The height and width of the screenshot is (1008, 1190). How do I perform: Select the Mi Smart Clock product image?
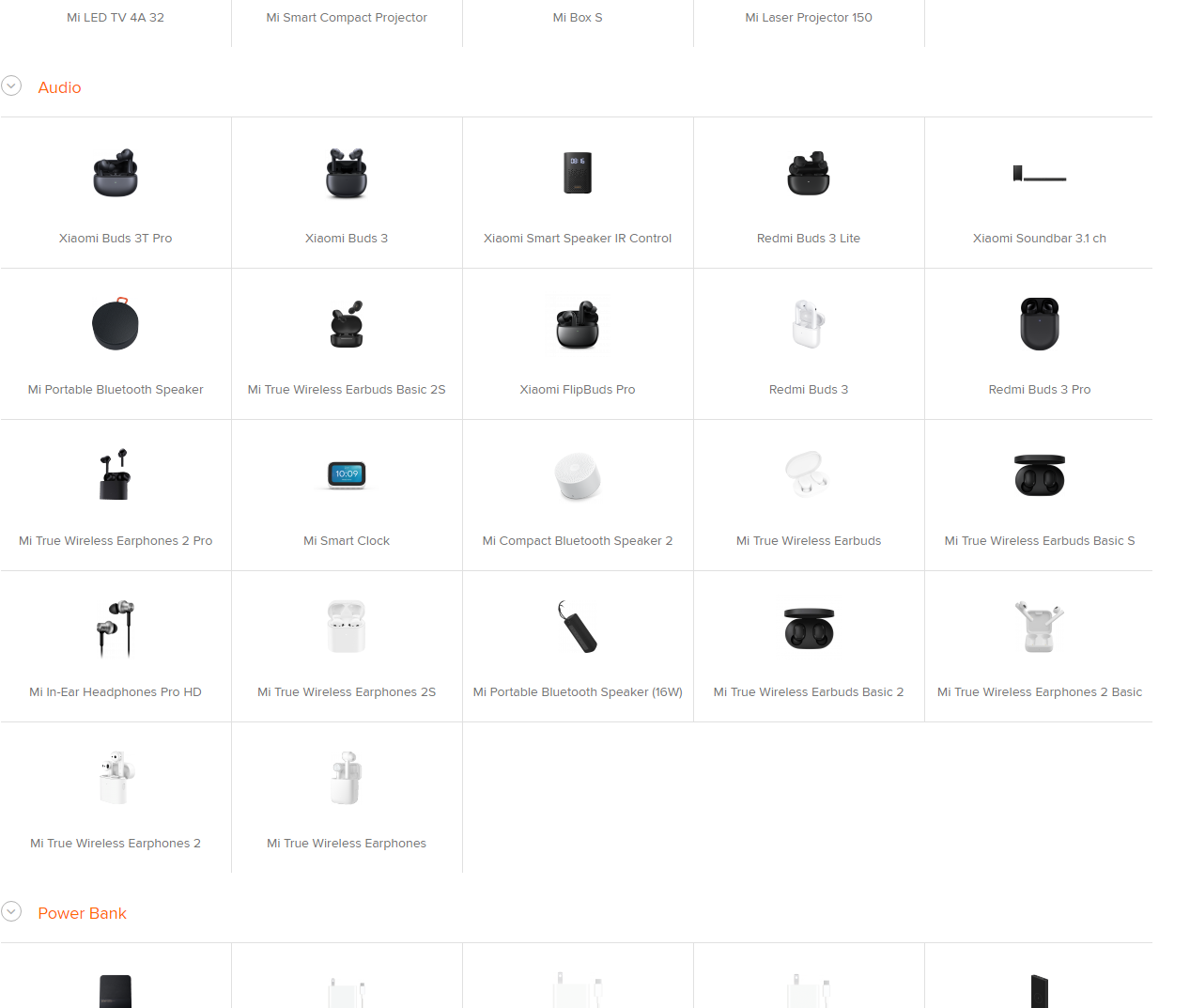click(347, 476)
